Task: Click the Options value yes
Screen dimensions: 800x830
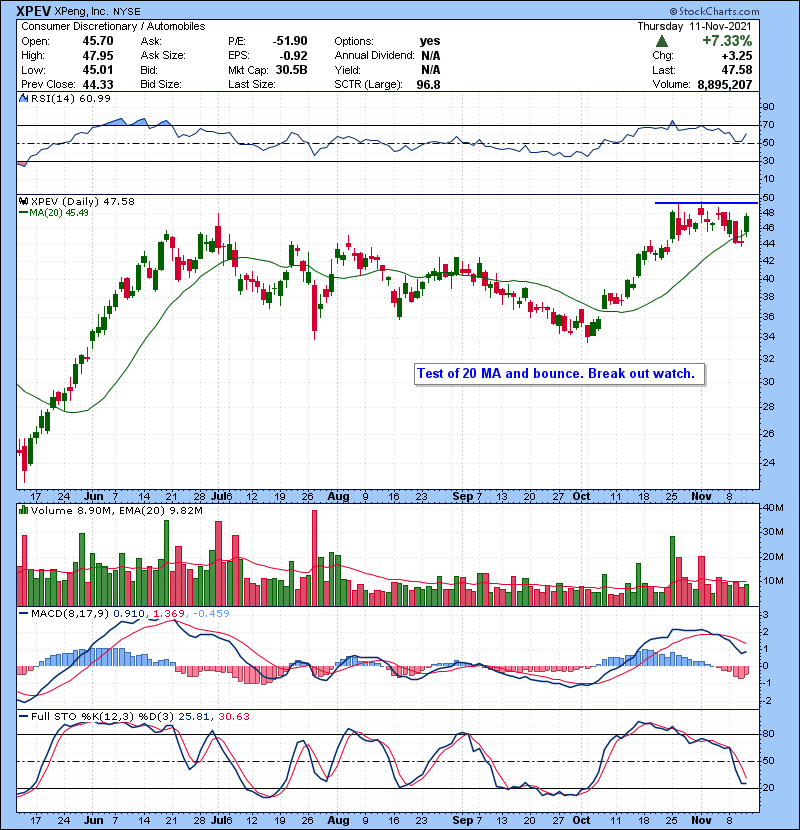Action: [430, 41]
